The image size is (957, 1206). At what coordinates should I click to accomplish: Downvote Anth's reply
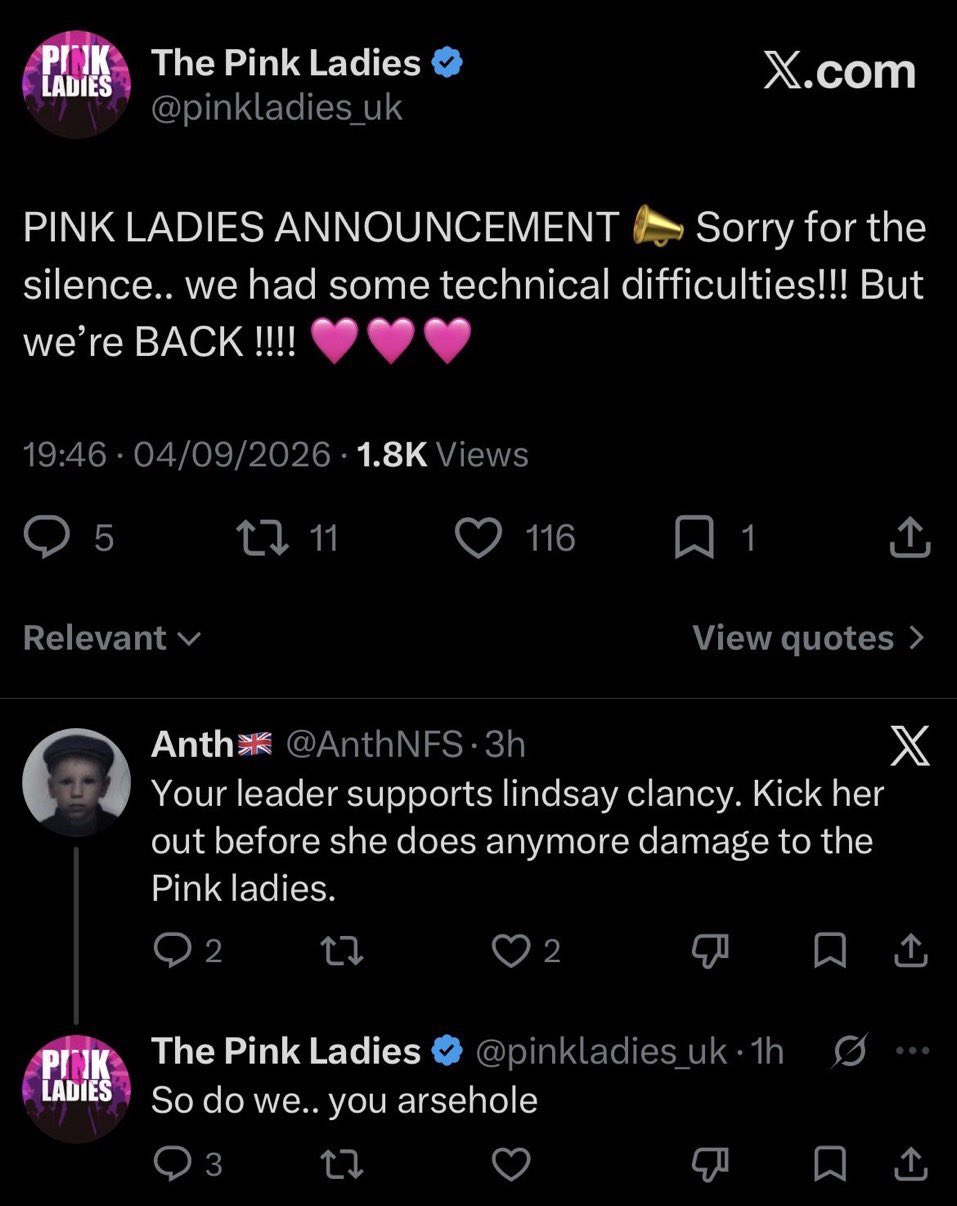[713, 952]
